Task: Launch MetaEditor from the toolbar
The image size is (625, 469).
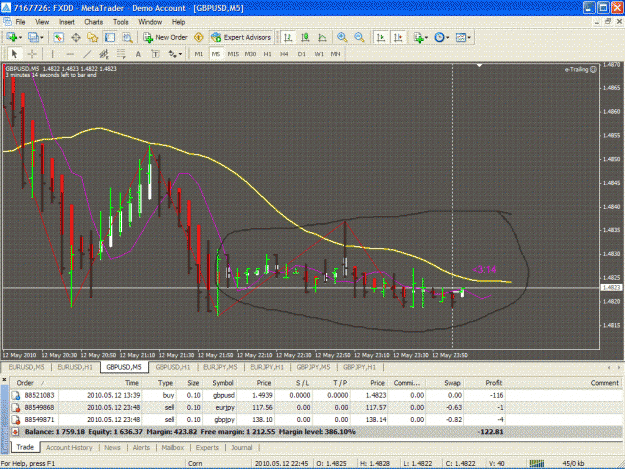Action: click(x=199, y=37)
